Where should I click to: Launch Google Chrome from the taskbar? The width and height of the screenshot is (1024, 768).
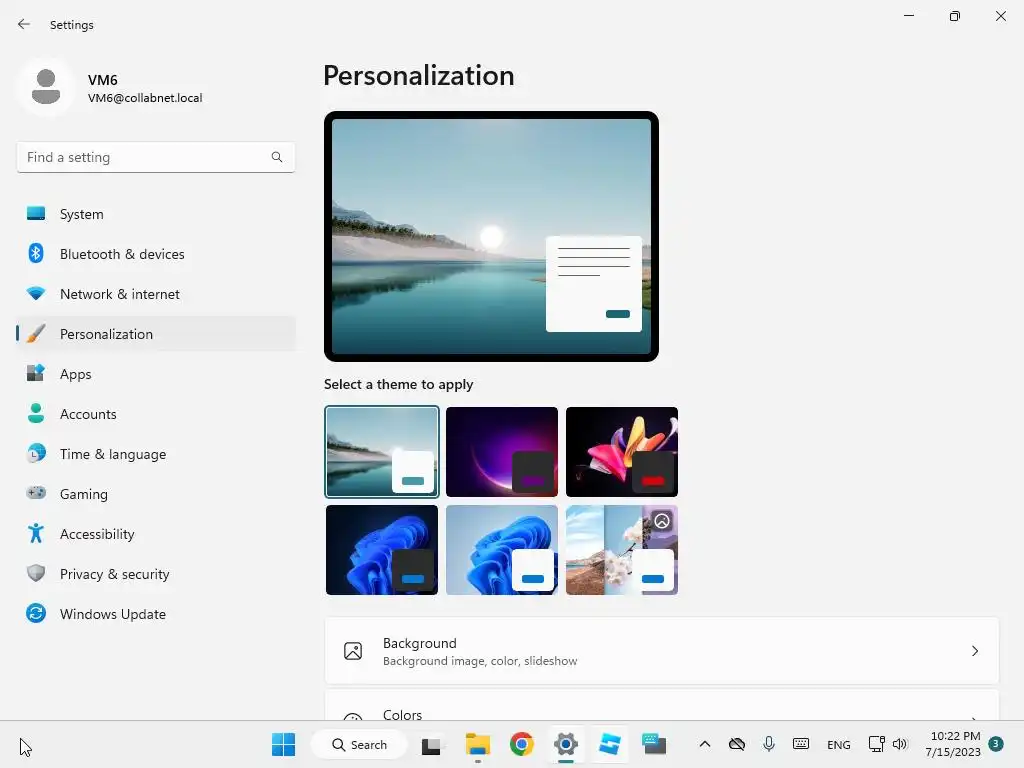[x=521, y=744]
